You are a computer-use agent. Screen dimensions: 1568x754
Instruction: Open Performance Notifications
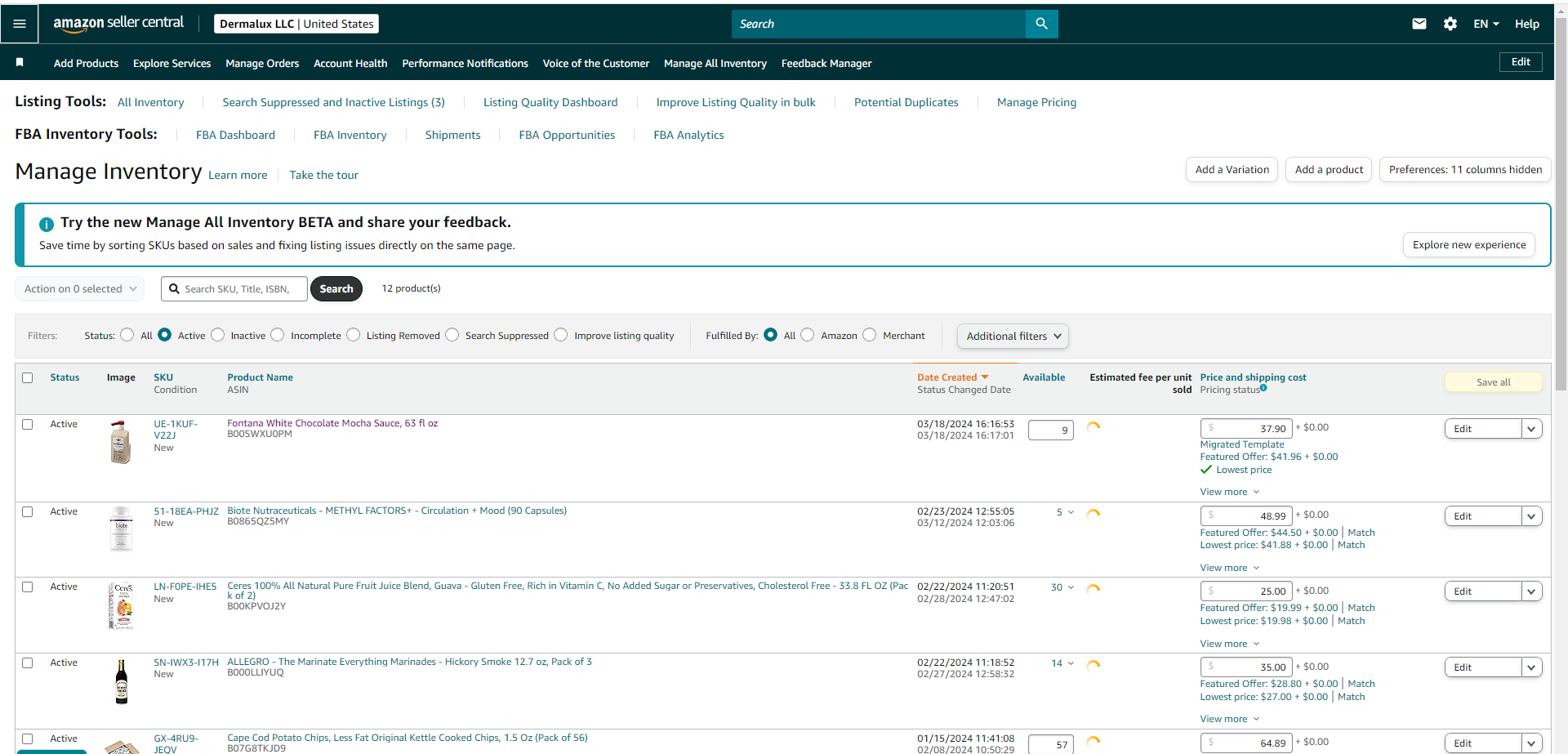coord(465,63)
